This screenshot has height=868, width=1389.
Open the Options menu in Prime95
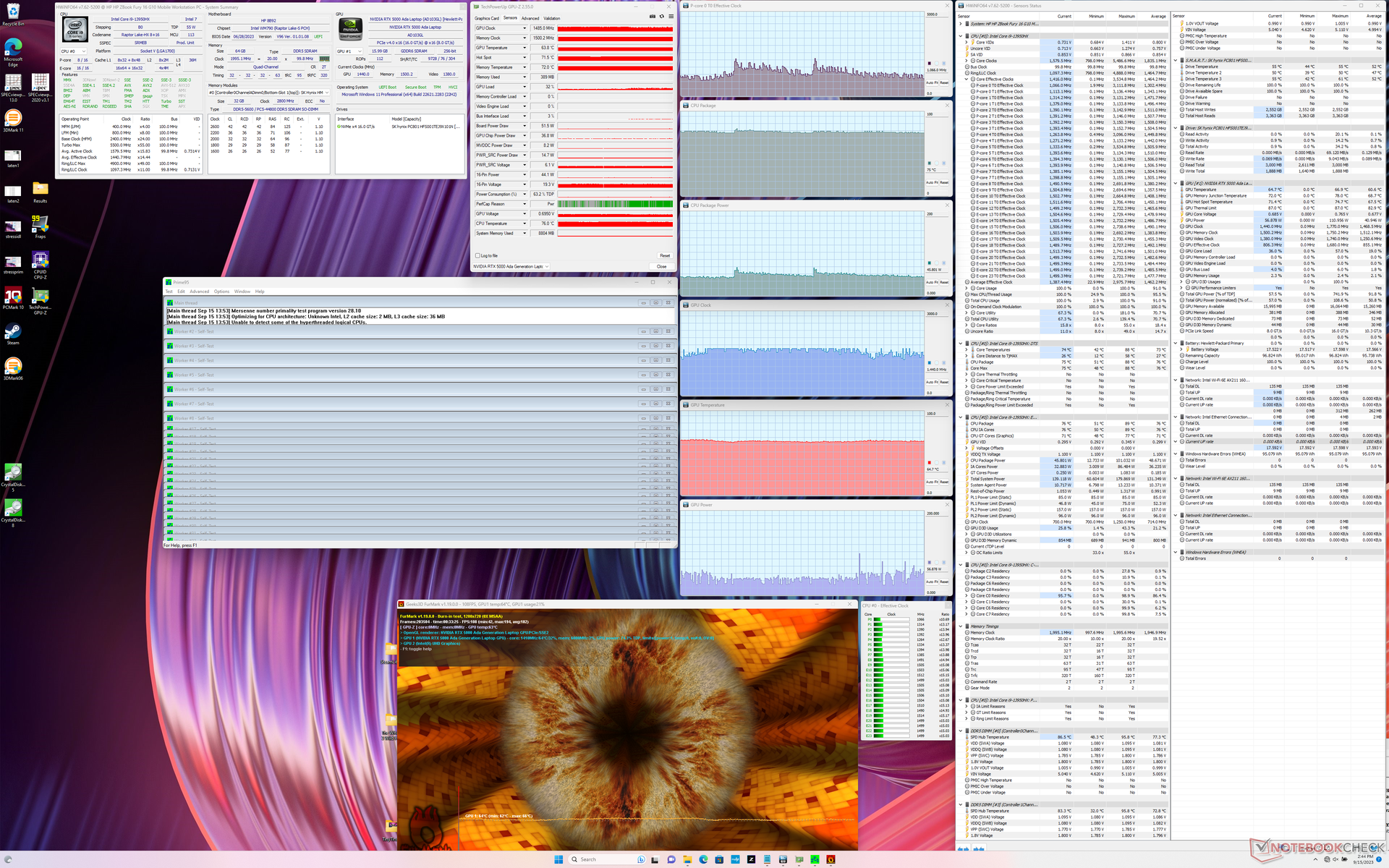coord(221,292)
